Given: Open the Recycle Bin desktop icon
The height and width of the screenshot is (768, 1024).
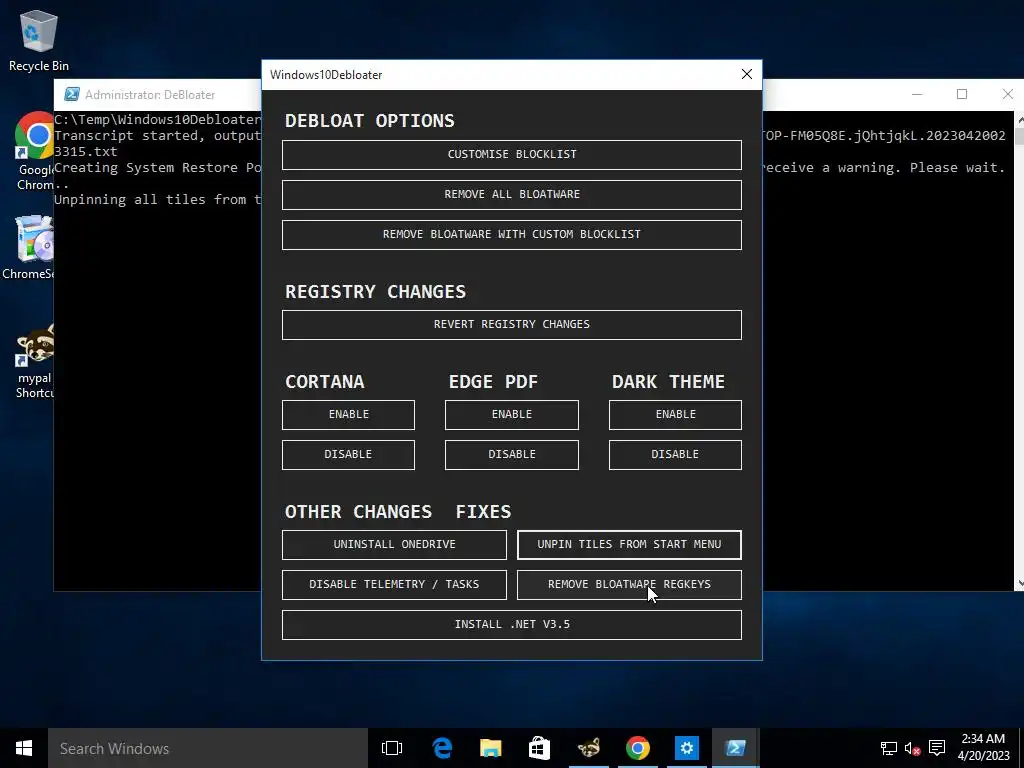Looking at the screenshot, I should tap(39, 40).
